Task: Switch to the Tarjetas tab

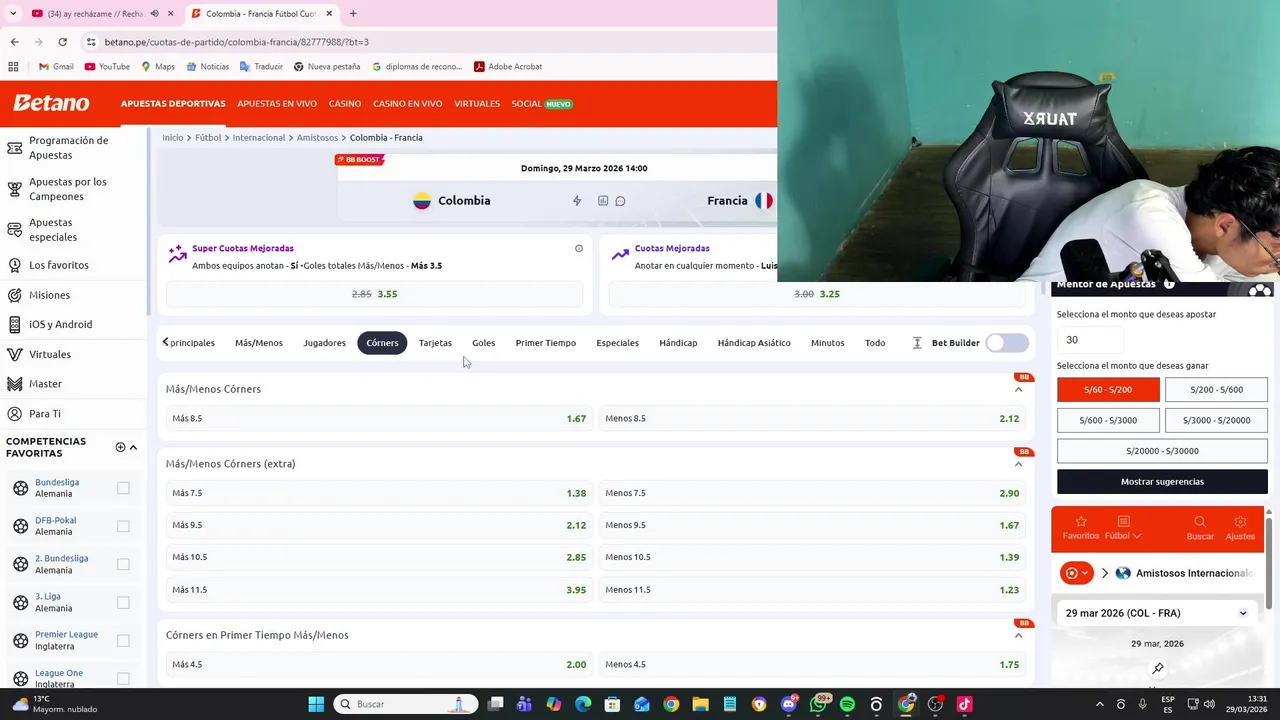Action: pyautogui.click(x=435, y=343)
